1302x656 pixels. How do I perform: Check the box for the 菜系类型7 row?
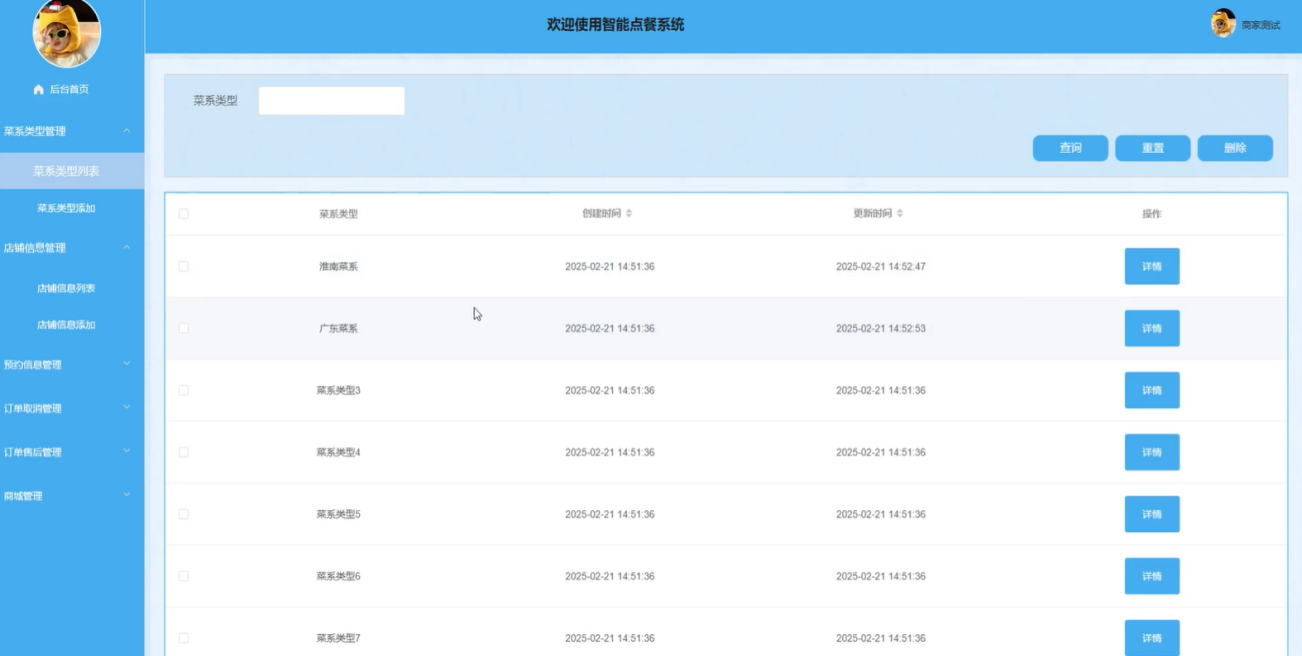[x=183, y=638]
